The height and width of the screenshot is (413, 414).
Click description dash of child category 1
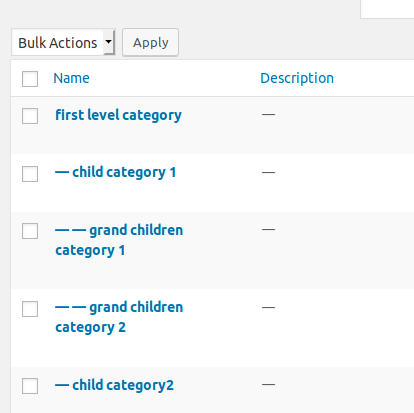point(268,173)
